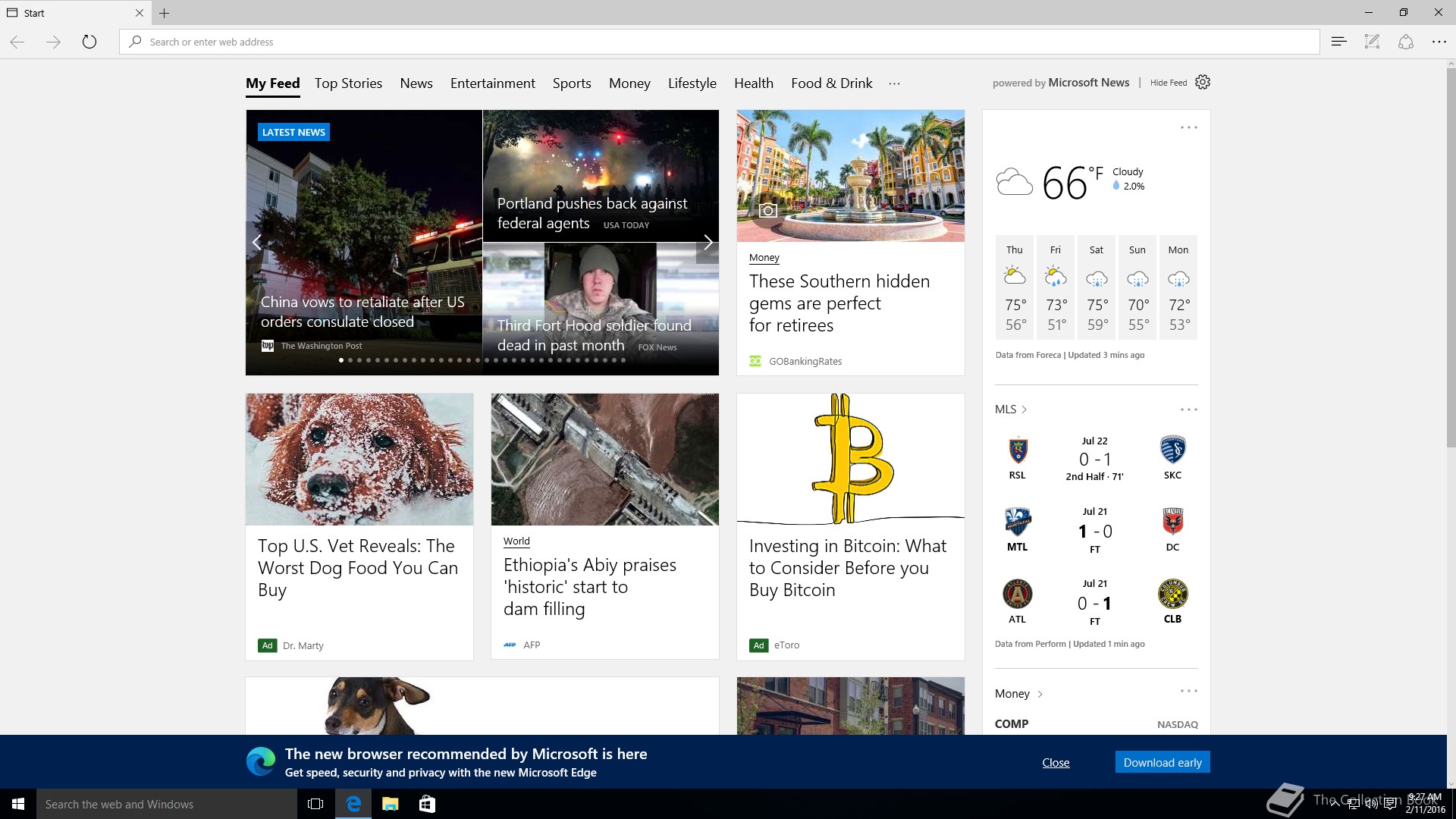The image size is (1456, 819).
Task: Open Ethiopia's Abiy dam filling article
Action: point(590,587)
